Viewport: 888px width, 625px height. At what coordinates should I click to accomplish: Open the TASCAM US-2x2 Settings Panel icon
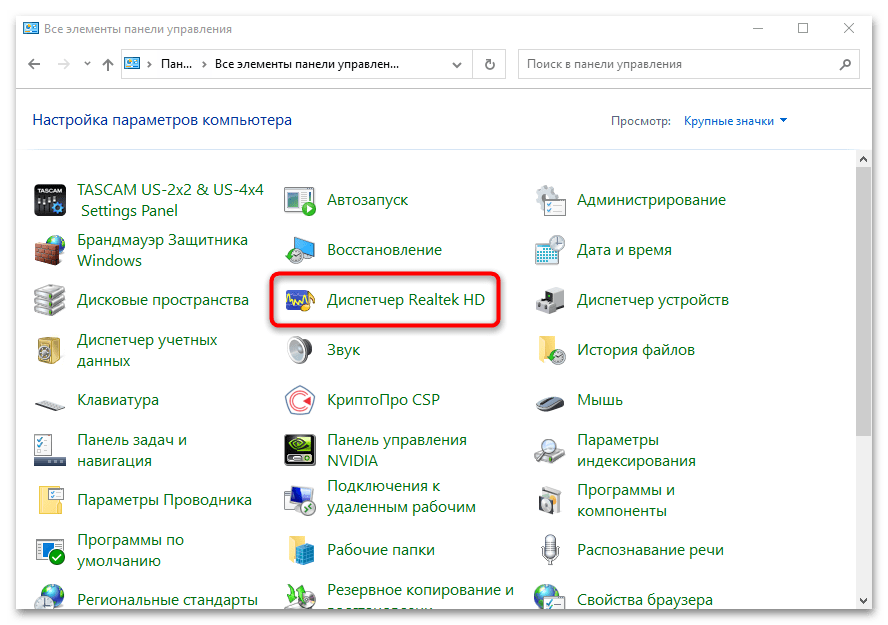50,200
